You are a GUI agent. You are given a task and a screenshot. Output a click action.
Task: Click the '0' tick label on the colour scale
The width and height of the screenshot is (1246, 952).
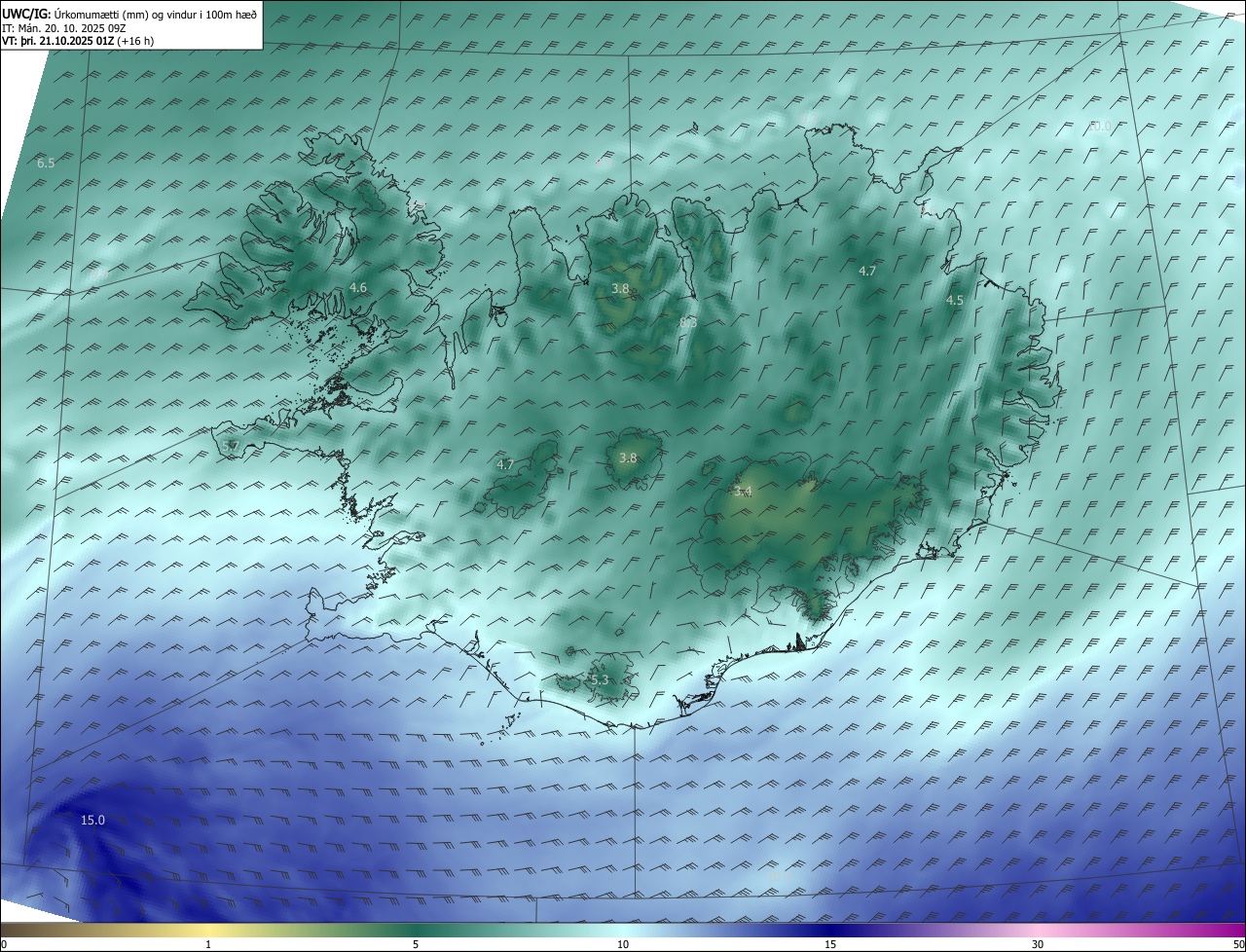click(x=4, y=944)
